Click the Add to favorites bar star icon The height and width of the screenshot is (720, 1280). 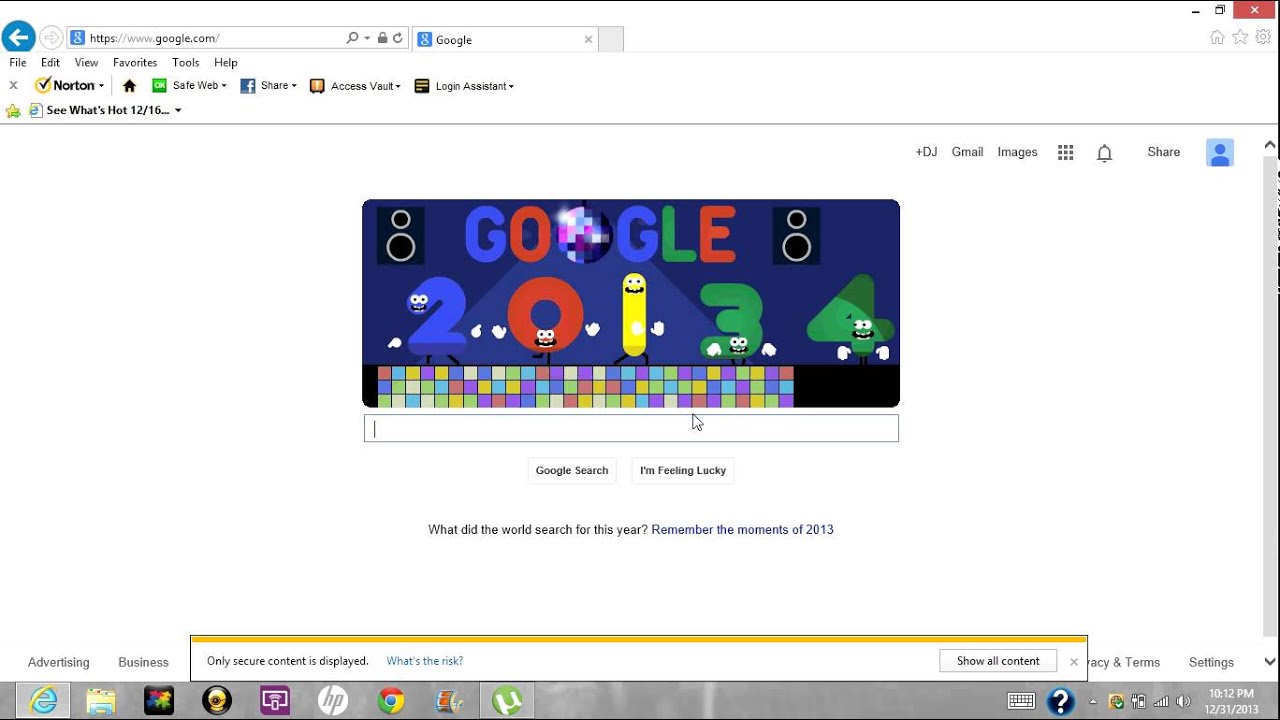tap(13, 111)
